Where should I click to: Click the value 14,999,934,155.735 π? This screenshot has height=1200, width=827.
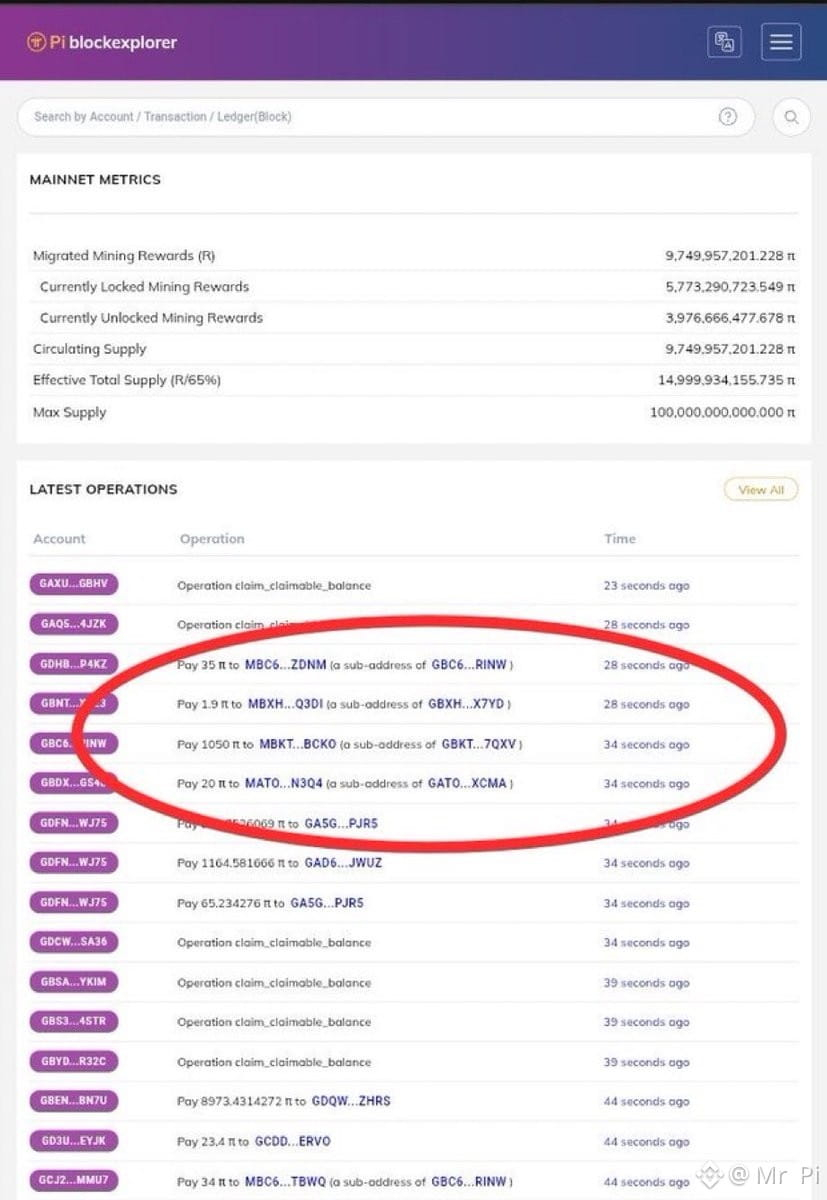727,380
